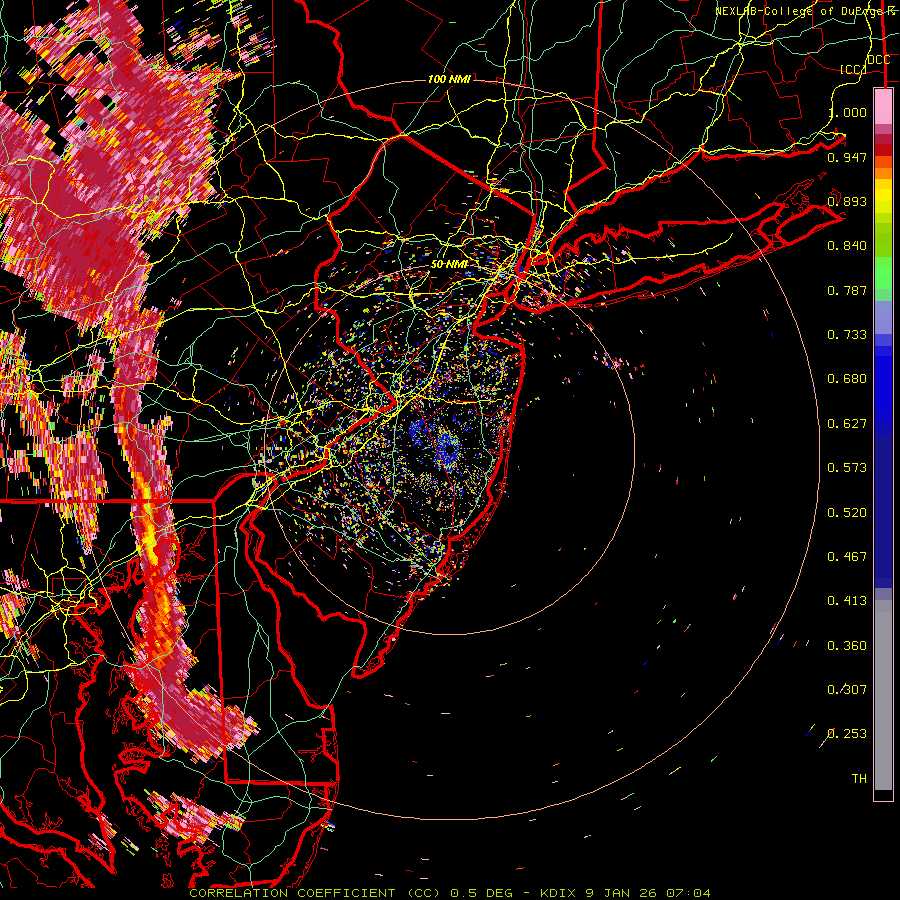Click the 0.840 scale value
This screenshot has height=900, width=900.
click(x=847, y=246)
